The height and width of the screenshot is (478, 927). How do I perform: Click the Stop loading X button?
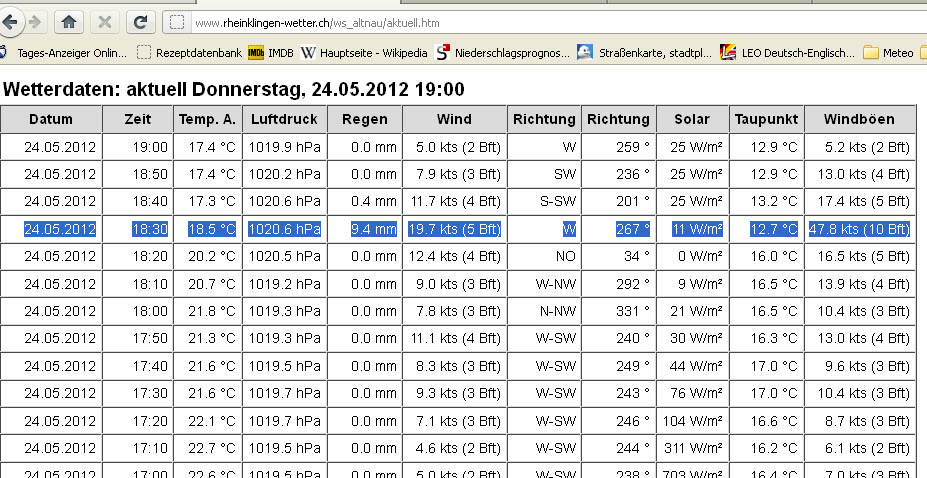[x=105, y=22]
